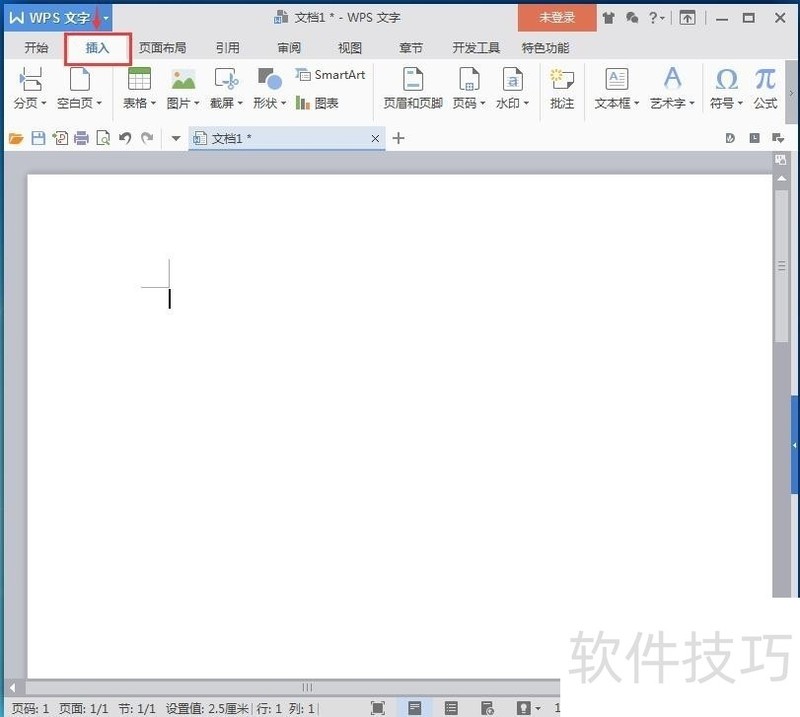Screen dimensions: 800x717
Task: Click the skin shirt icon in title bar
Action: tap(608, 18)
